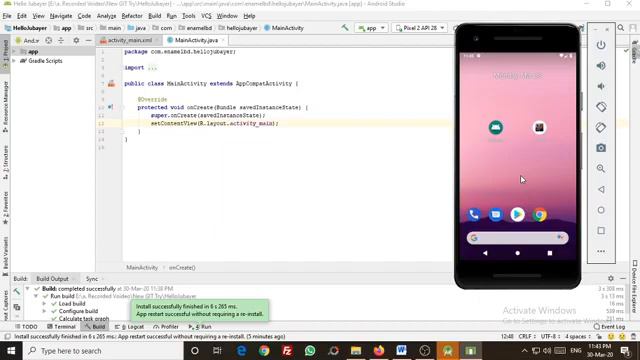Open the app run configuration dropdown
The image size is (640, 360).
point(371,28)
